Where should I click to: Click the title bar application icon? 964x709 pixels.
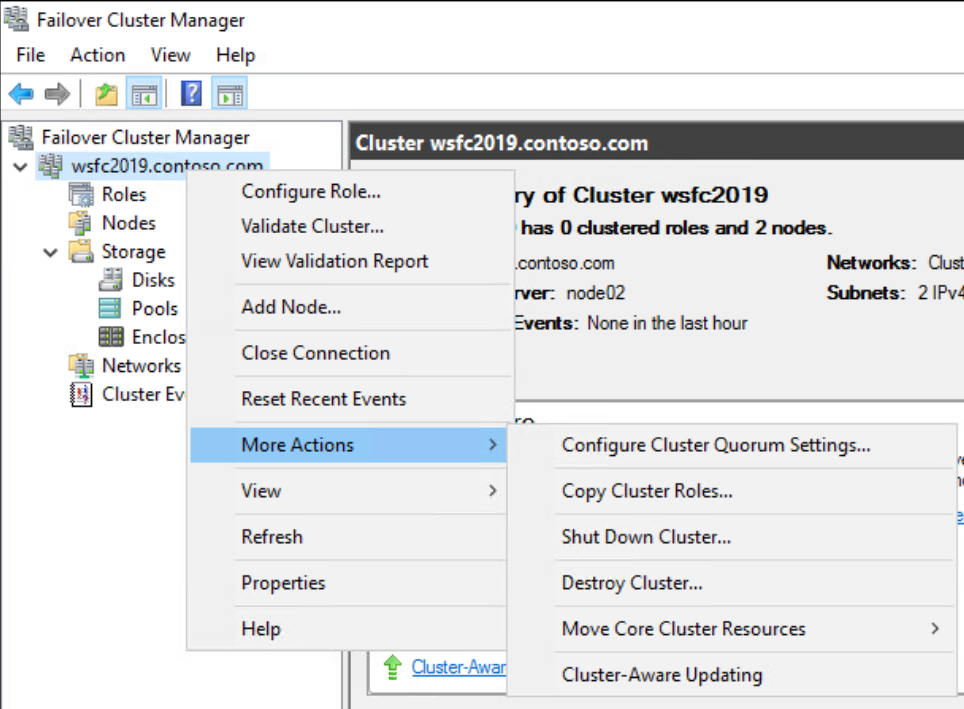click(x=16, y=19)
